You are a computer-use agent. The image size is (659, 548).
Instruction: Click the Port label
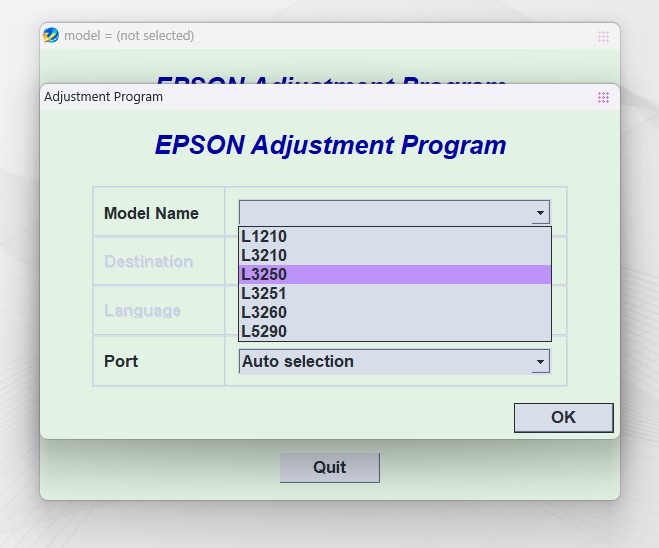pyautogui.click(x=121, y=361)
